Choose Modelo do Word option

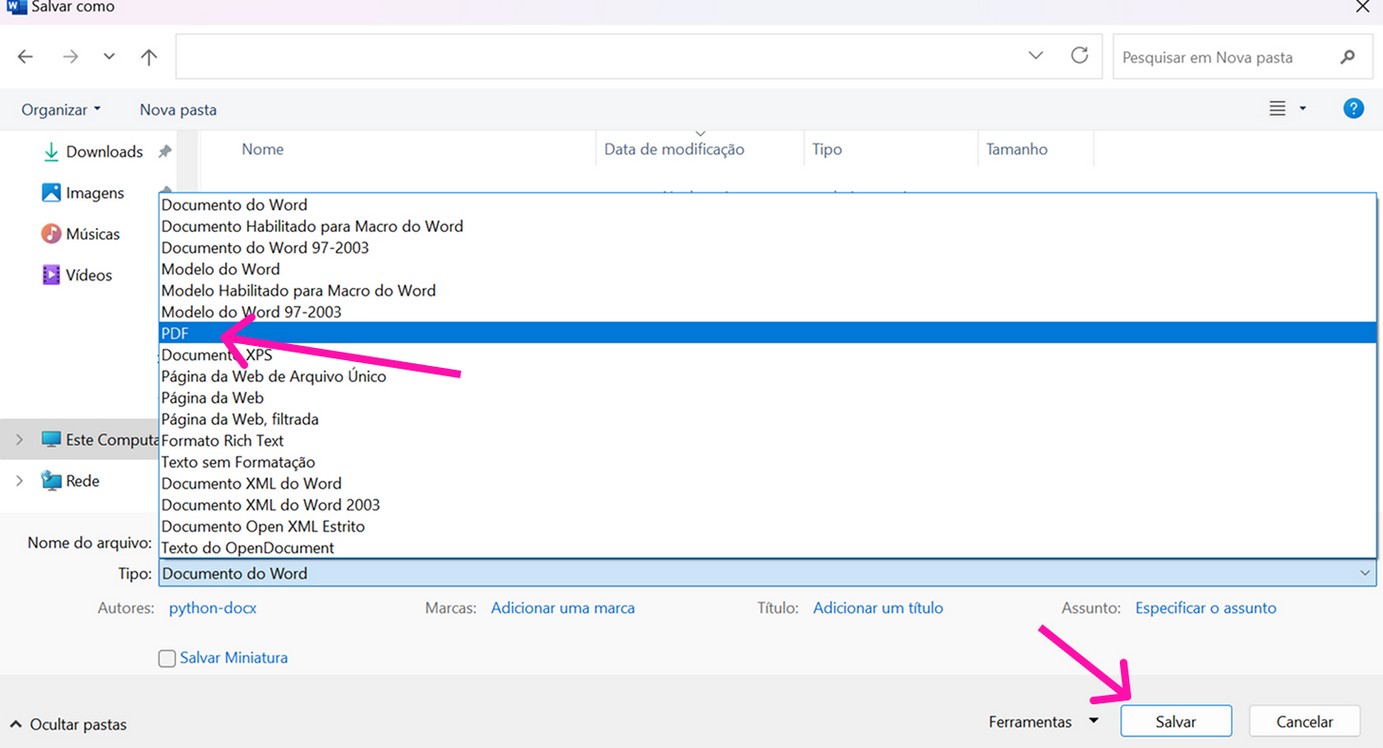(x=767, y=269)
